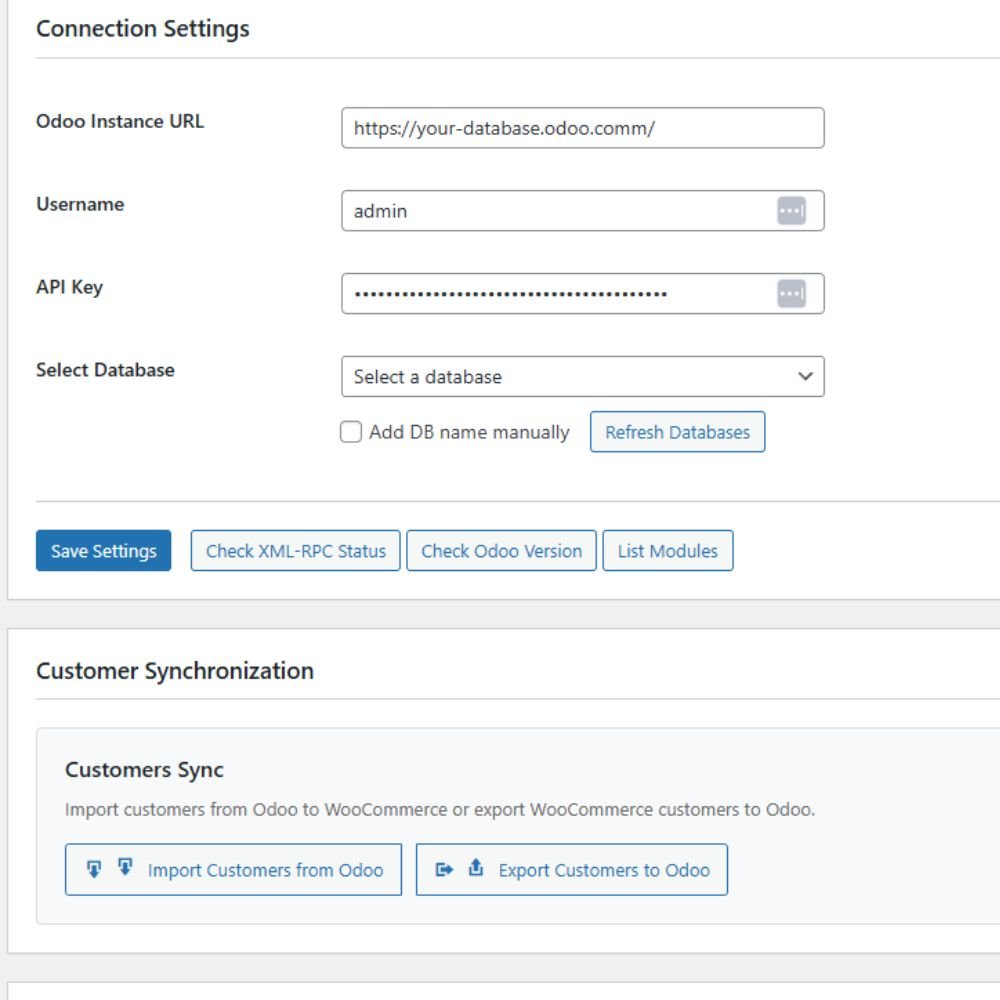The width and height of the screenshot is (1000, 1000).
Task: Open the Select a database dropdown
Action: pyautogui.click(x=582, y=377)
